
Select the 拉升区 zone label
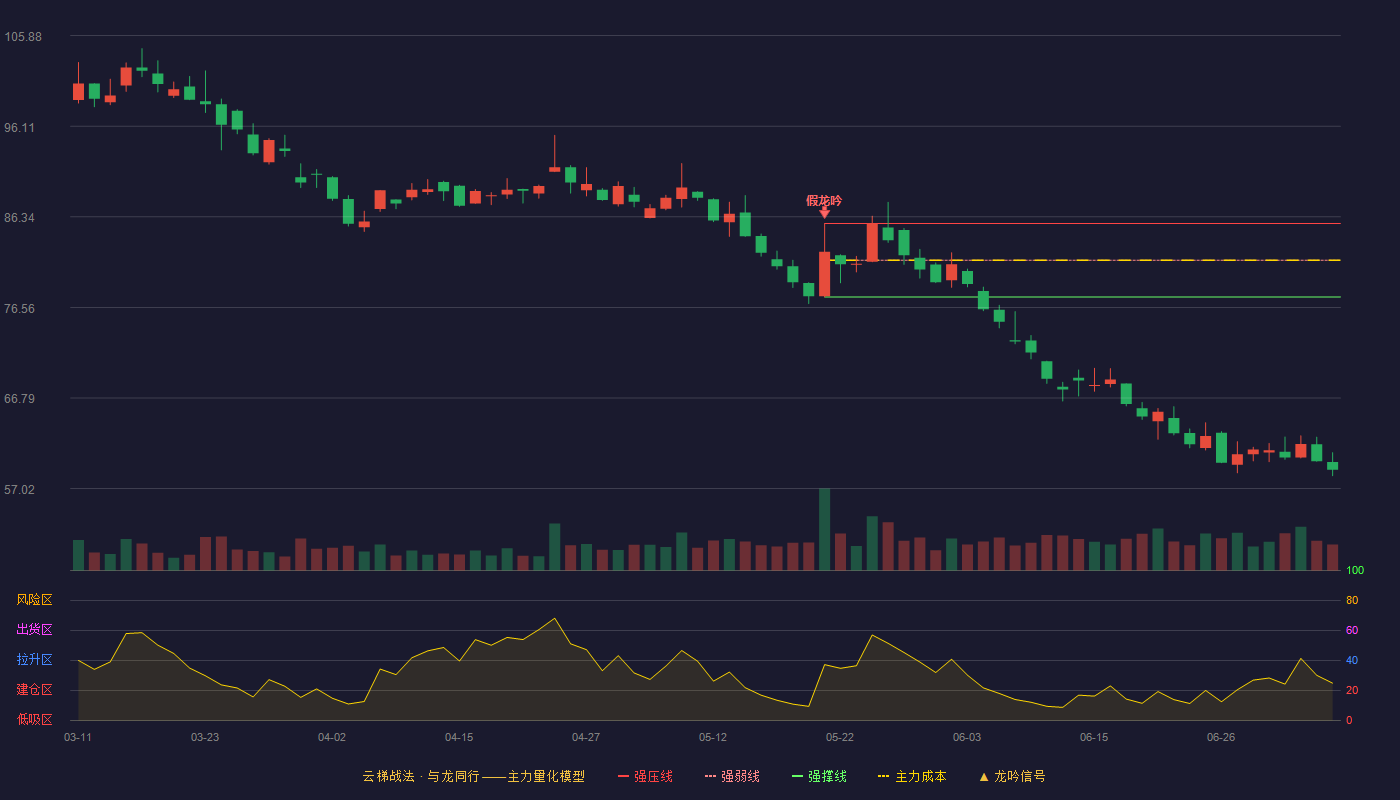click(x=34, y=660)
